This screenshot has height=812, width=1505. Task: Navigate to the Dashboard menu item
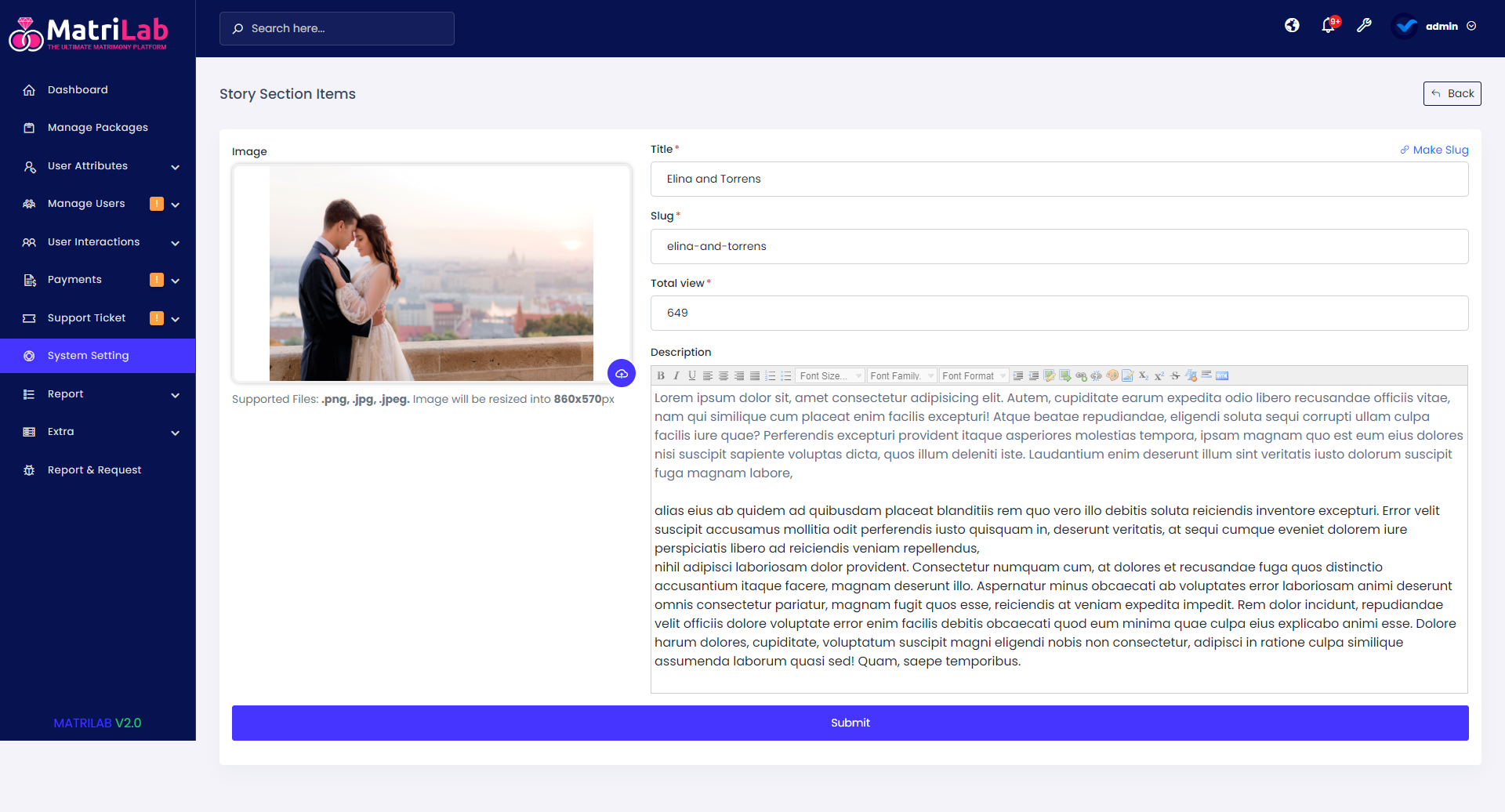(x=76, y=89)
